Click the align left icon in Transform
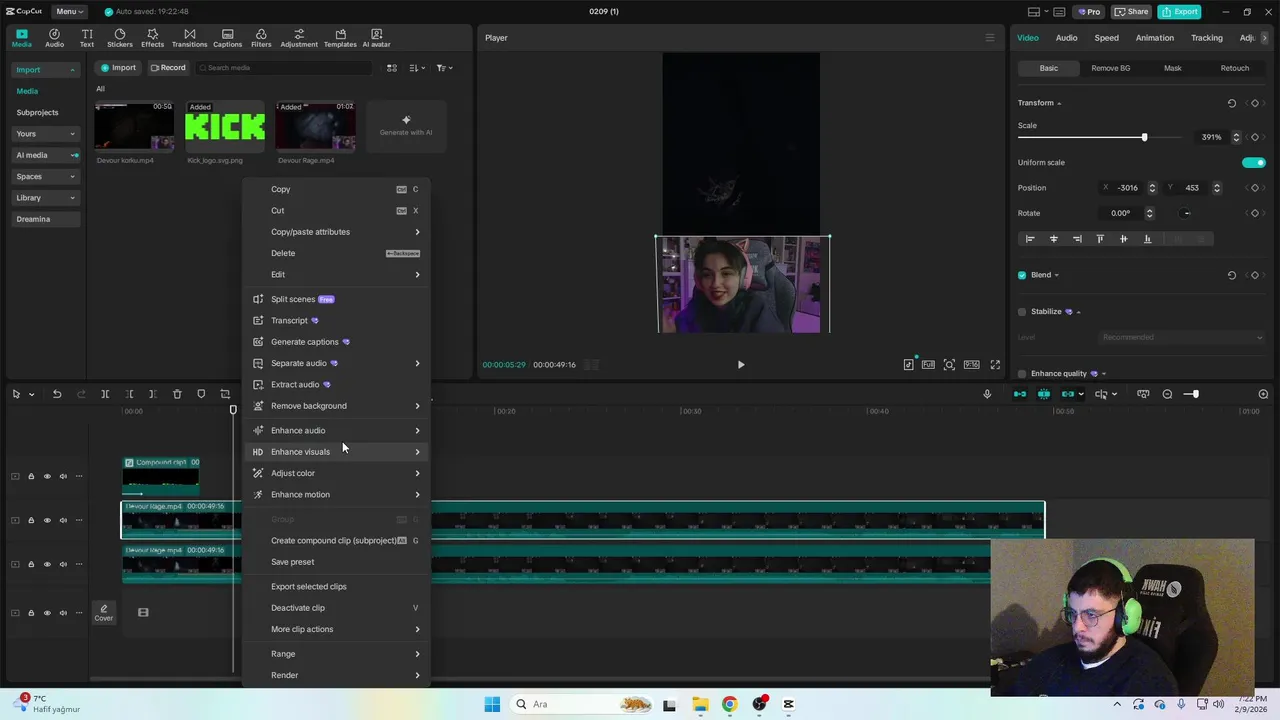Viewport: 1280px width, 720px height. click(1030, 239)
